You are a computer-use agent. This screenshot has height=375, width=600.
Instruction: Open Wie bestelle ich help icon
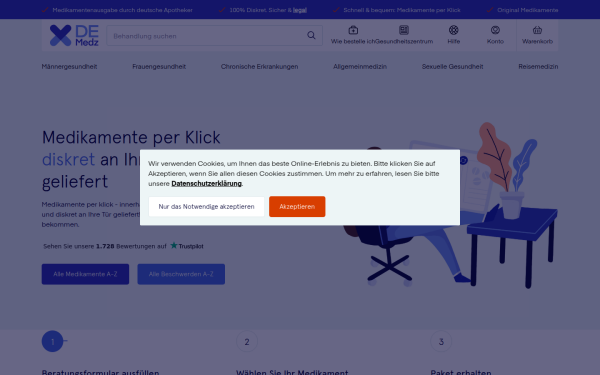coord(353,30)
